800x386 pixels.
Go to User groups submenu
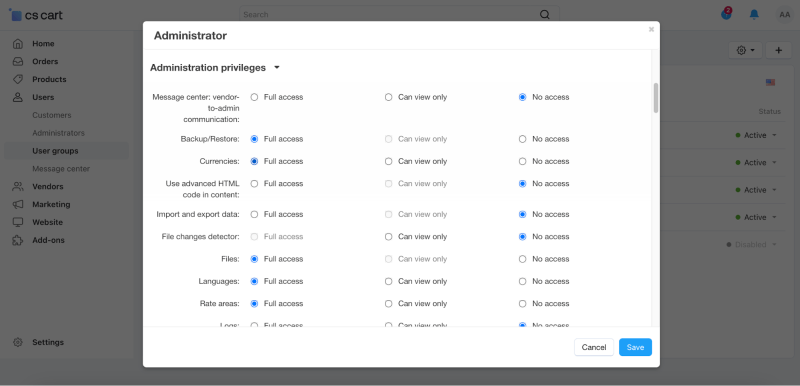tap(55, 151)
